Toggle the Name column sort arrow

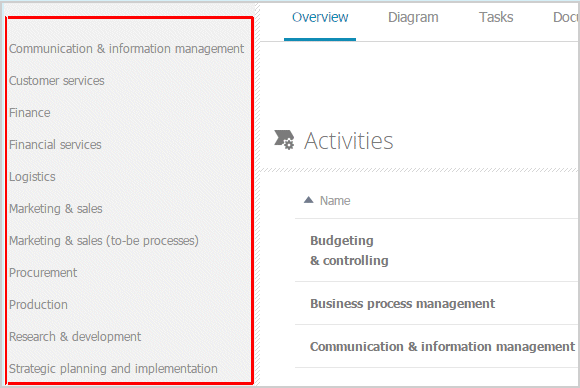pyautogui.click(x=308, y=200)
